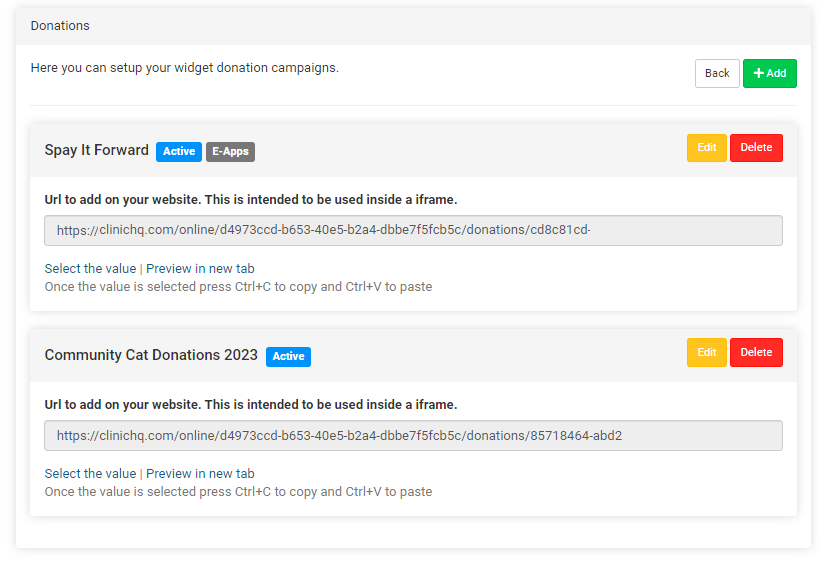Screen dimensions: 839x566
Task: Click the Spay It Forward campaign title
Action: pos(96,150)
